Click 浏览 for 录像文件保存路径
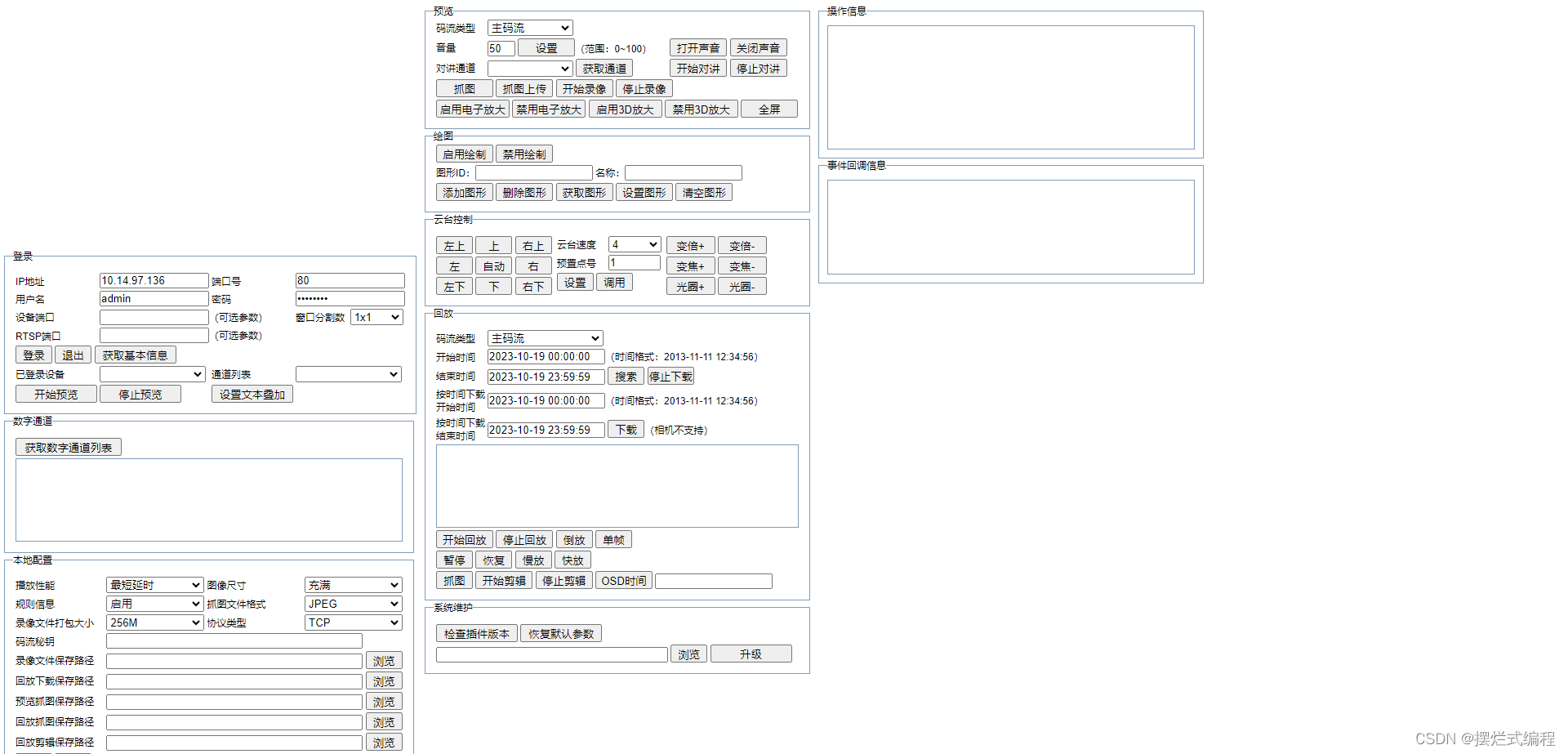Viewport: 1568px width, 754px height. (x=384, y=661)
